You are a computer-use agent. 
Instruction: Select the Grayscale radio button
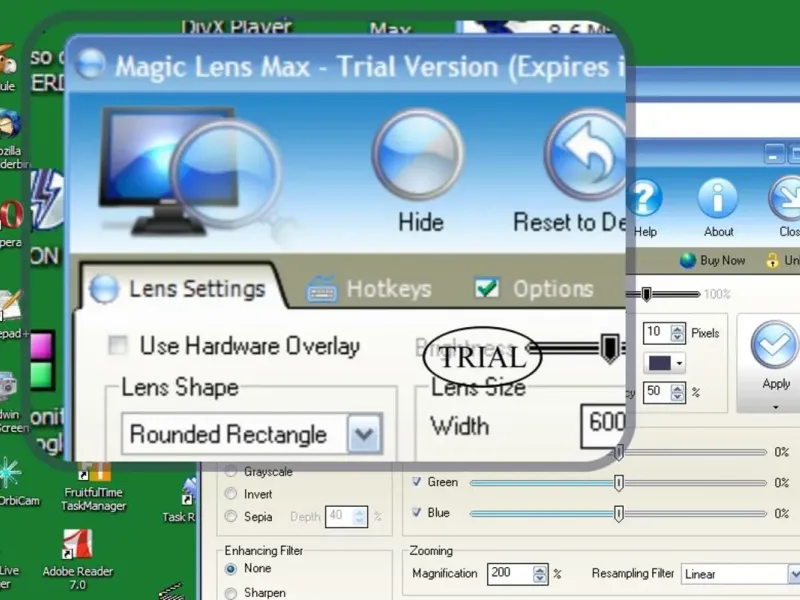click(231, 471)
